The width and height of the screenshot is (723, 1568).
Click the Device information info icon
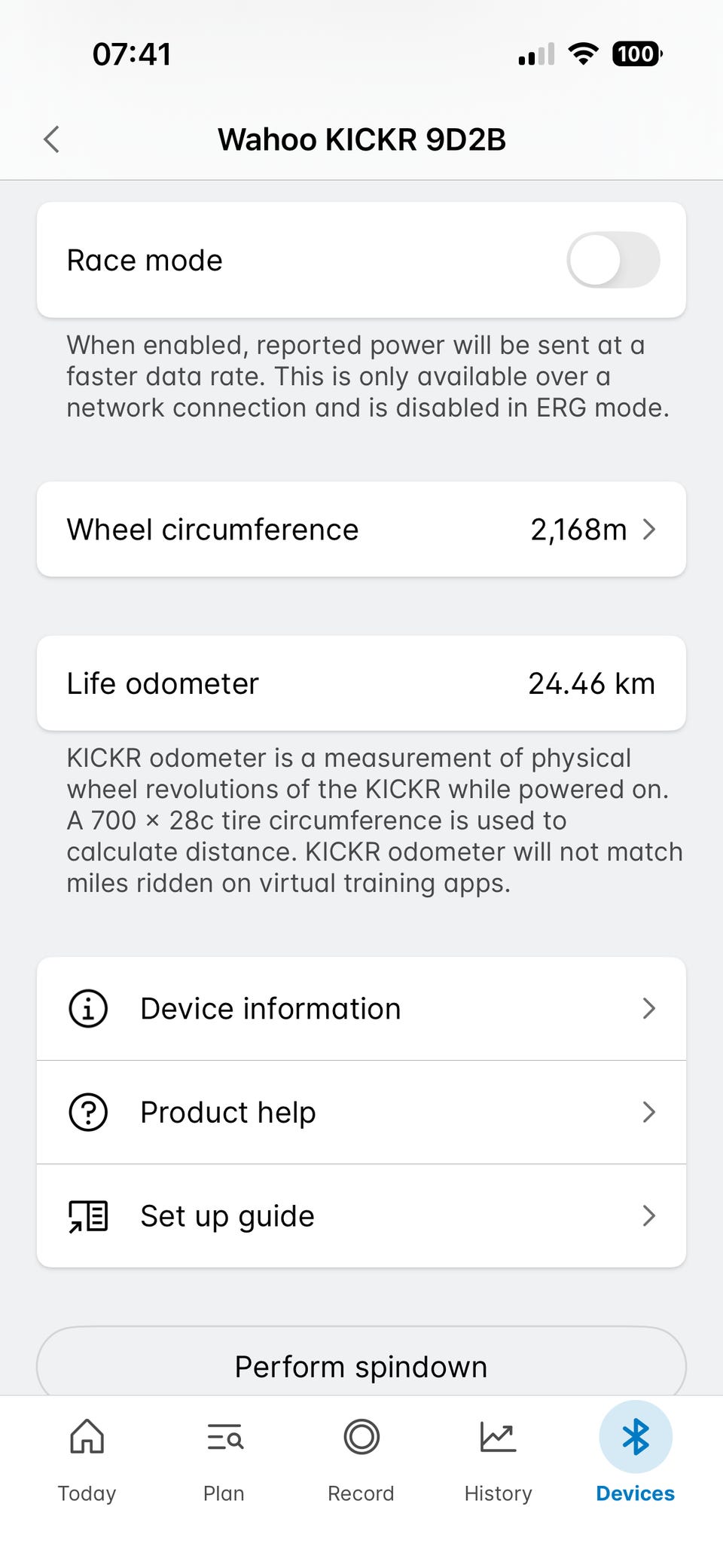tap(88, 1008)
